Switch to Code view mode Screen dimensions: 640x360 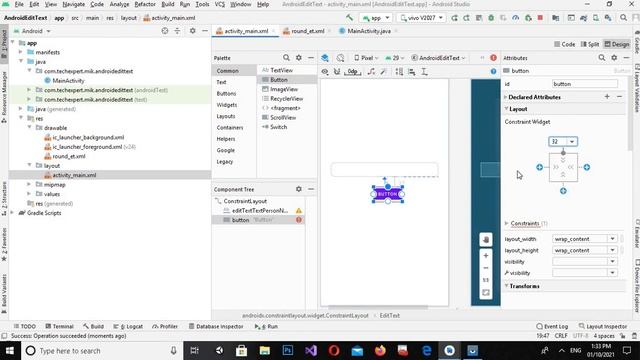(564, 44)
